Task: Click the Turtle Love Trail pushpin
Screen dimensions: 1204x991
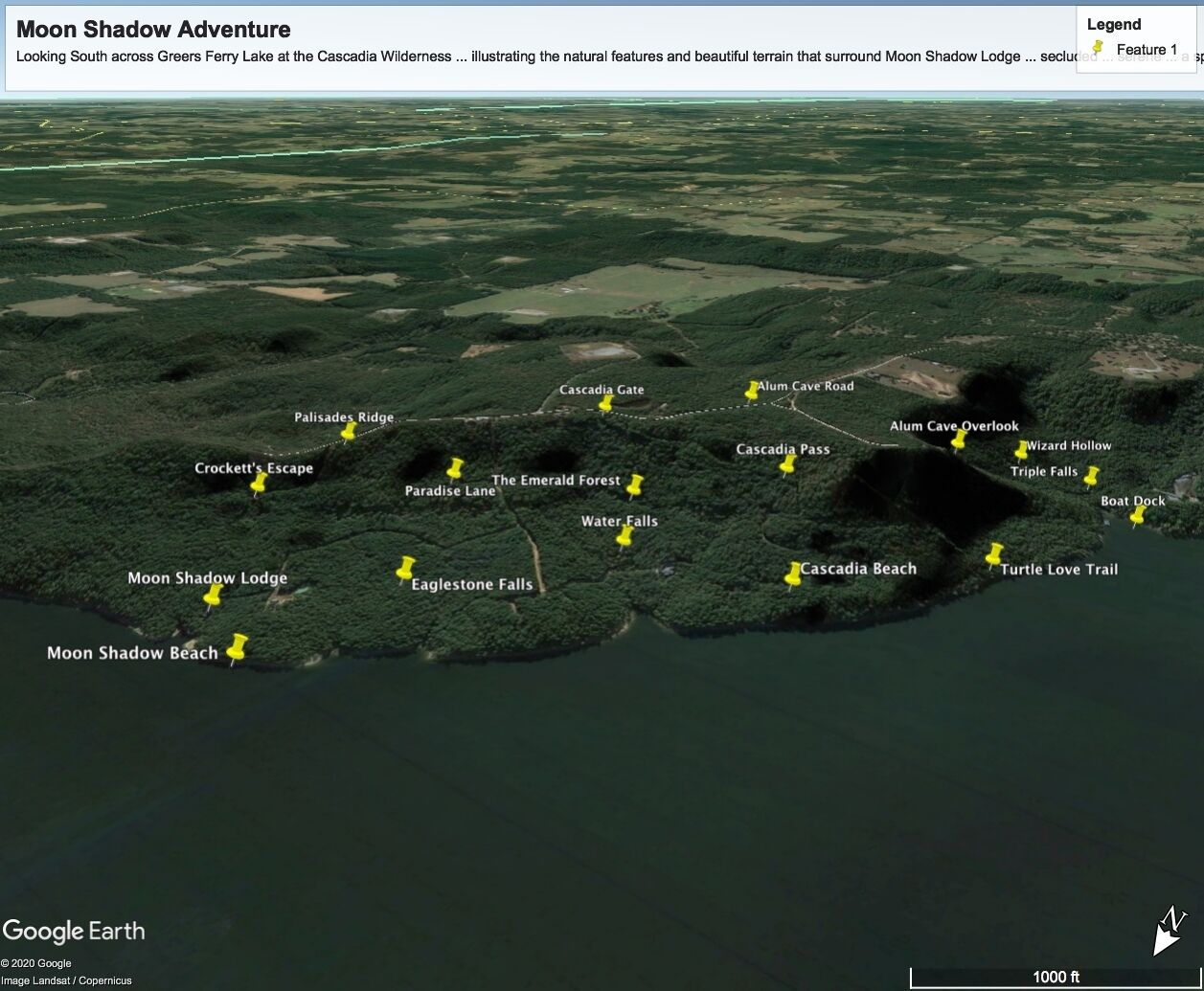Action: click(x=994, y=555)
